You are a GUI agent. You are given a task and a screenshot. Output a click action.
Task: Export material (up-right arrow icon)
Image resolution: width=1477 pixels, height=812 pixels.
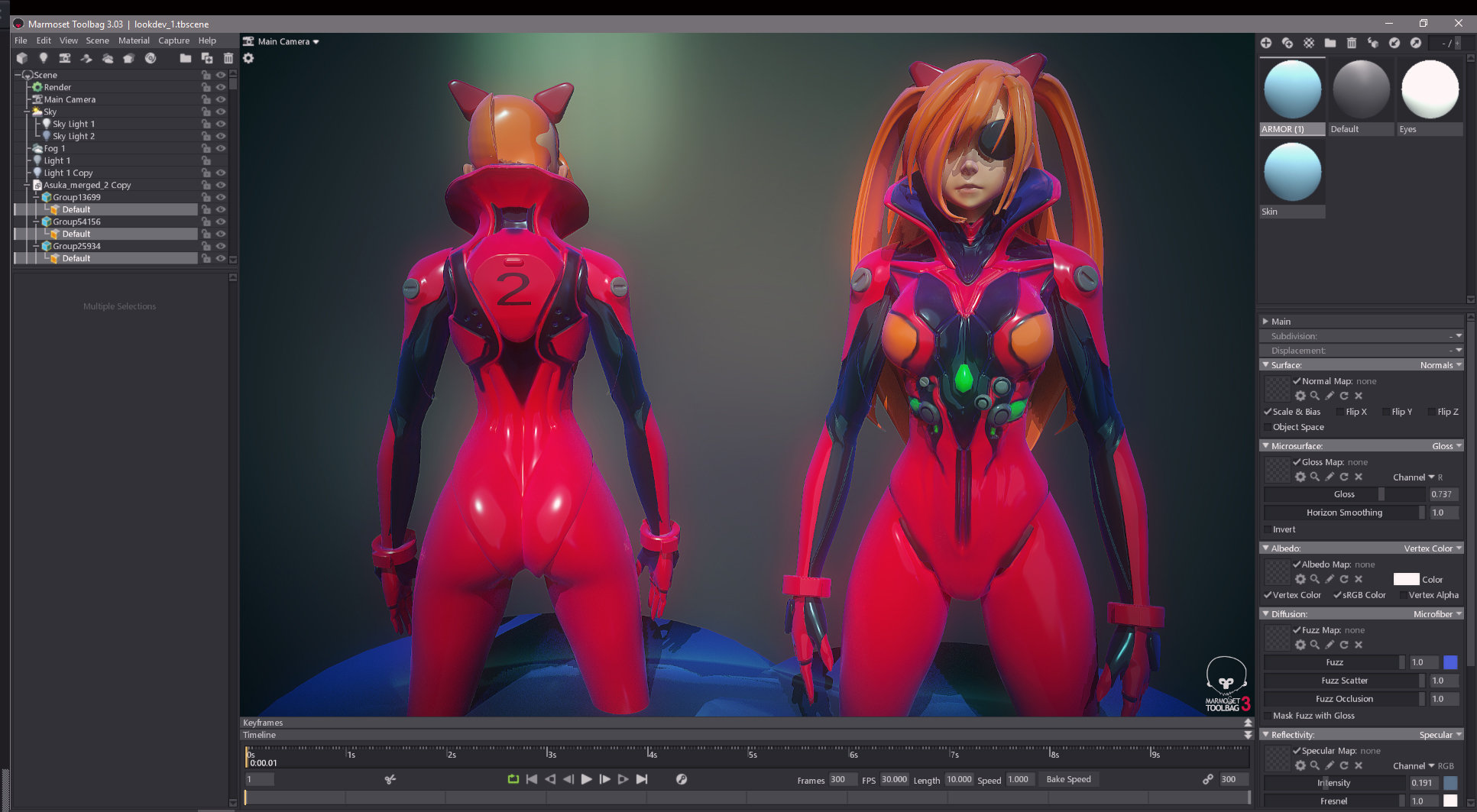pos(1416,43)
